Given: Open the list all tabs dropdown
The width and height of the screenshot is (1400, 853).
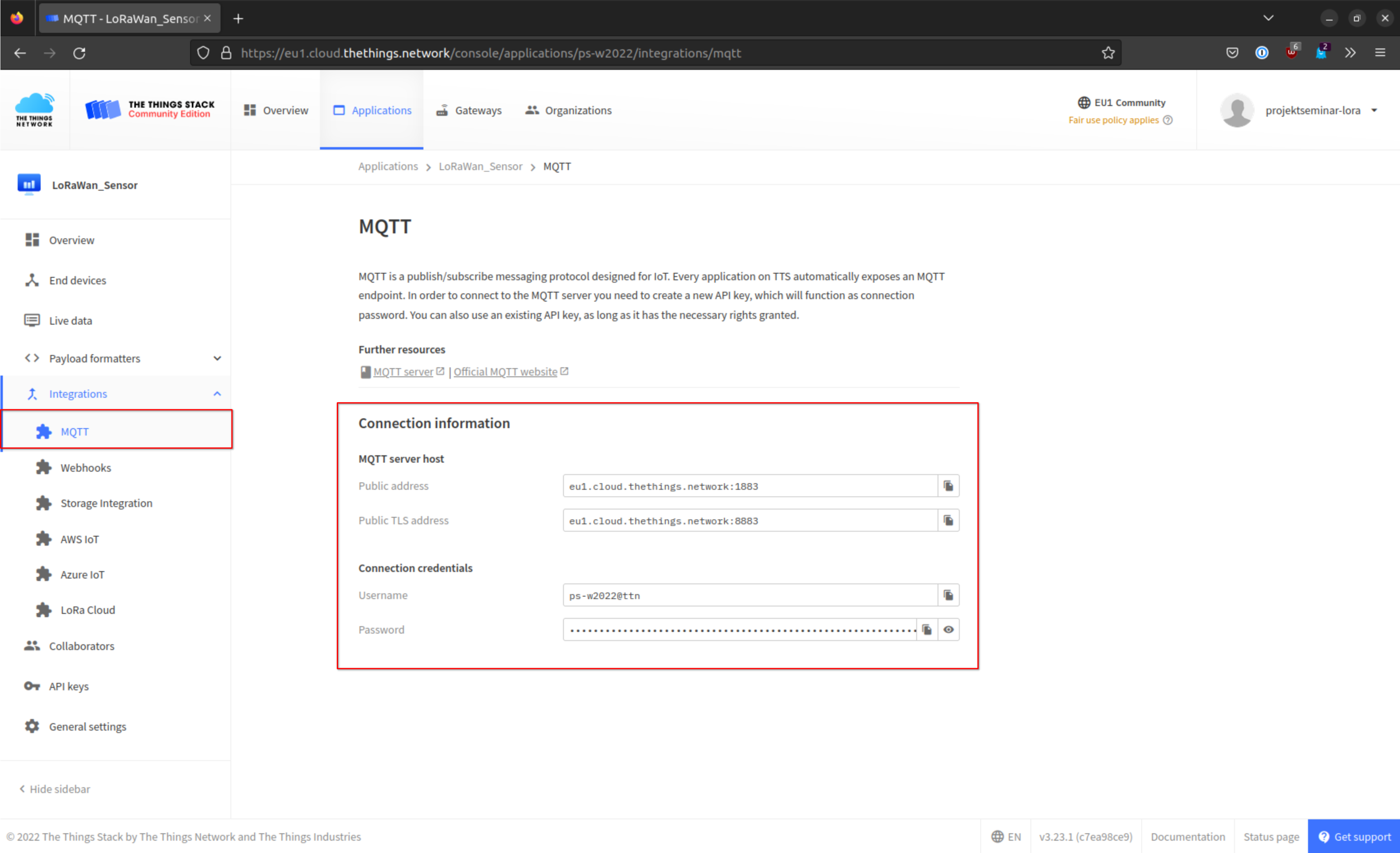Looking at the screenshot, I should pos(1268,18).
